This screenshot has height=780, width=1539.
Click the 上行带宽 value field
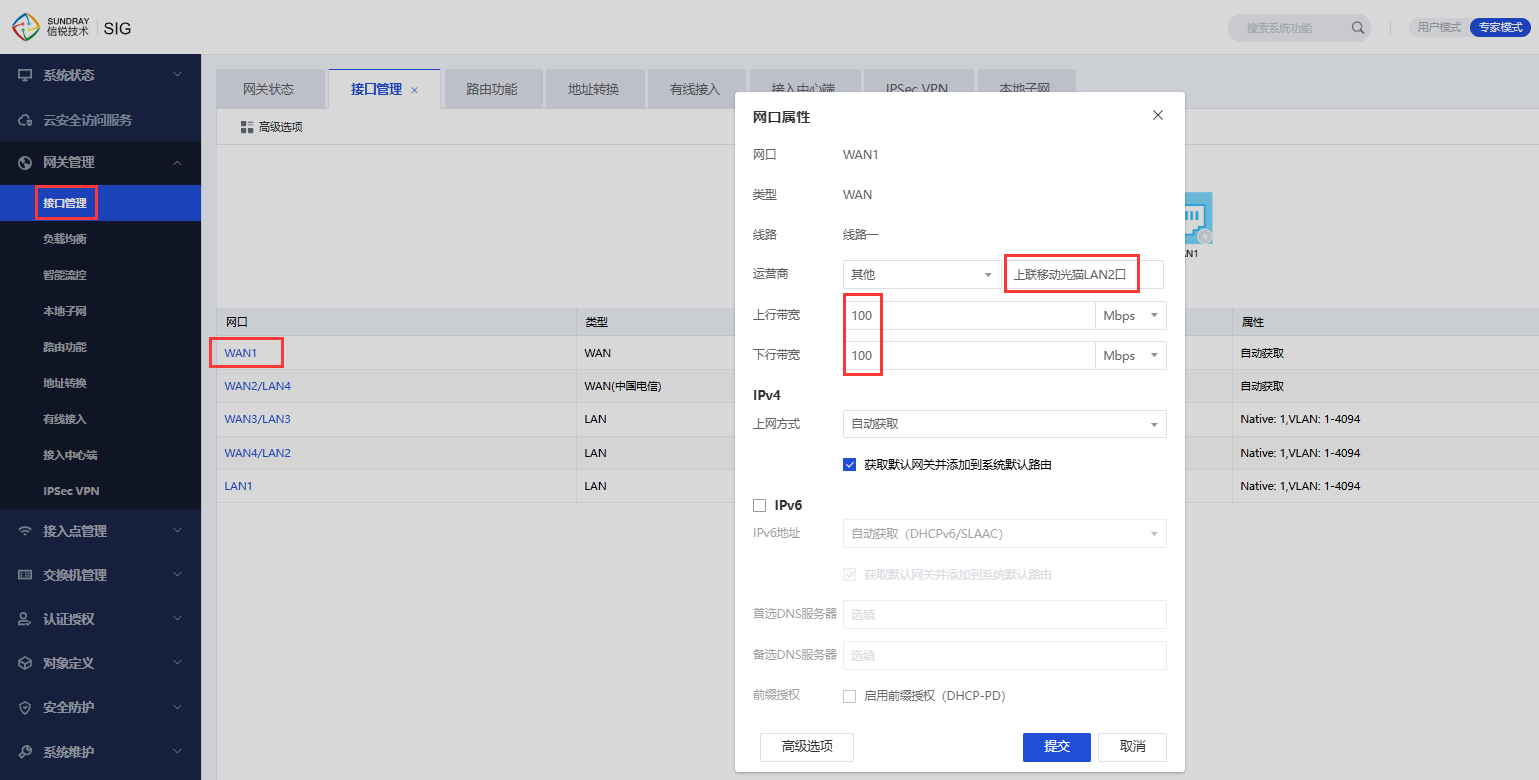point(969,316)
